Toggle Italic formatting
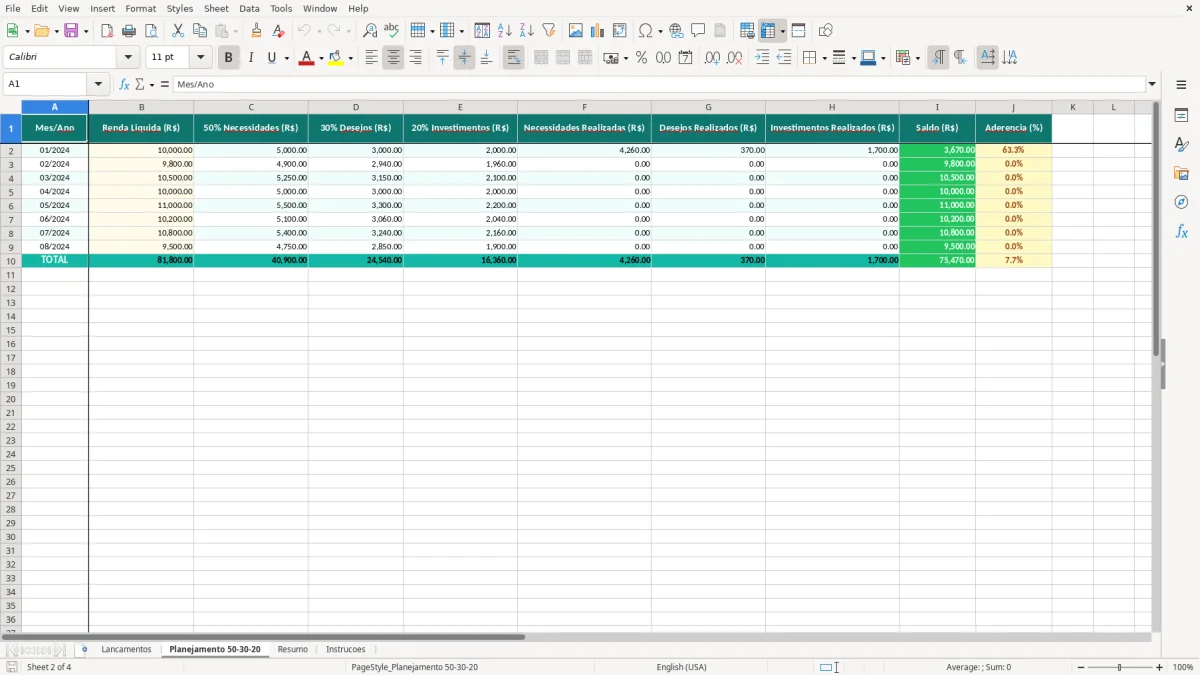The height and width of the screenshot is (675, 1200). [x=250, y=58]
